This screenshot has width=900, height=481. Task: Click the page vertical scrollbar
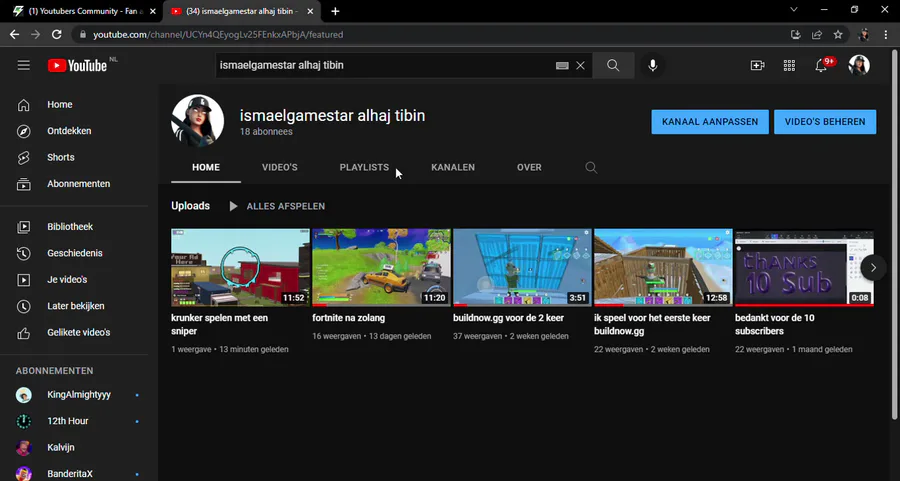(x=895, y=235)
